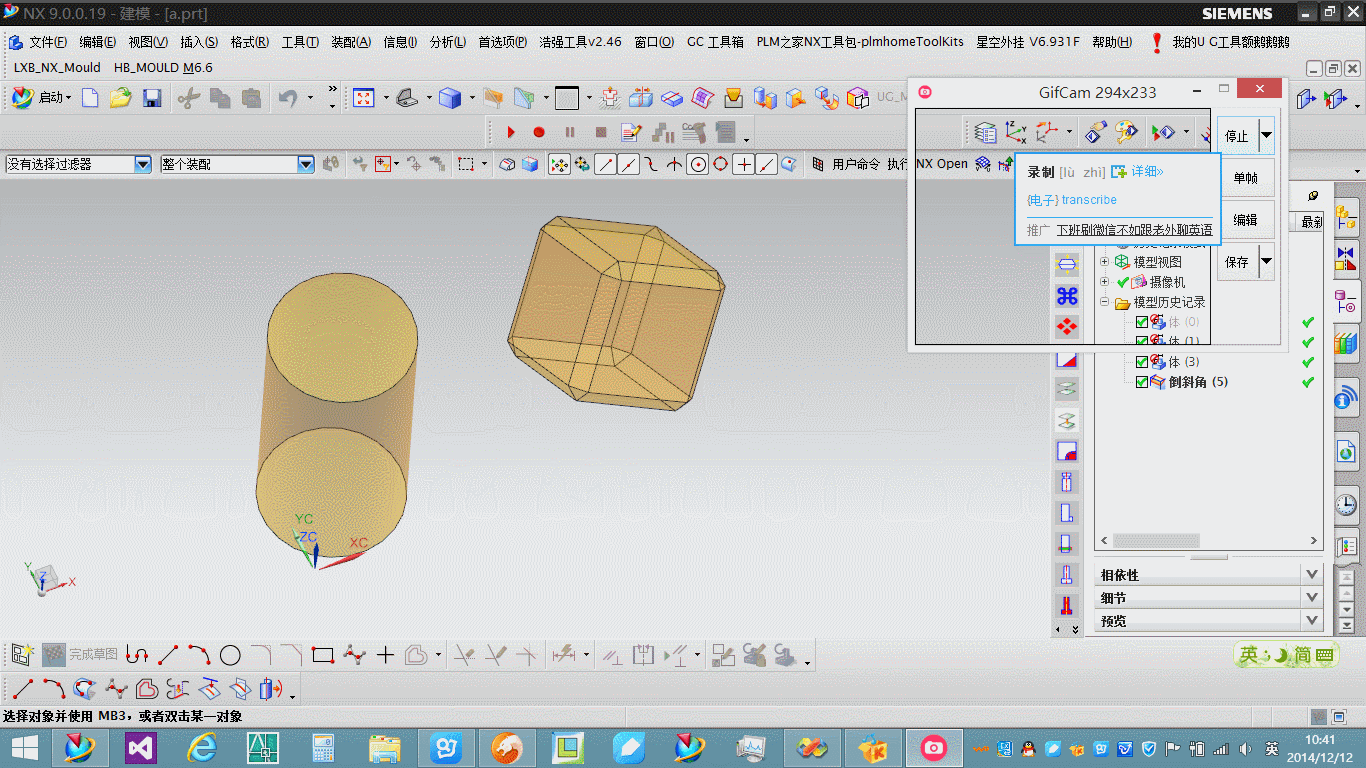Click the WCS orientation axes icon in GifCam view
This screenshot has width=1366, height=768.
1015,131
